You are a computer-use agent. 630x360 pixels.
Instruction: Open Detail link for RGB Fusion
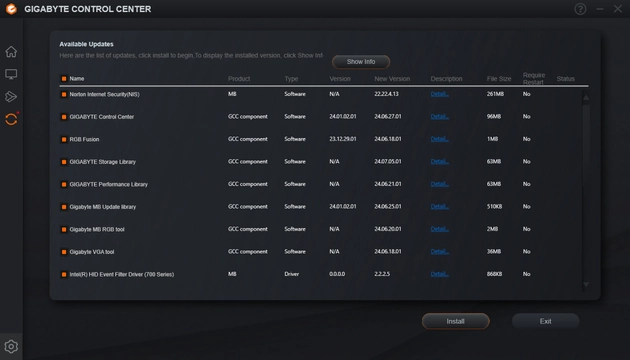click(x=440, y=139)
